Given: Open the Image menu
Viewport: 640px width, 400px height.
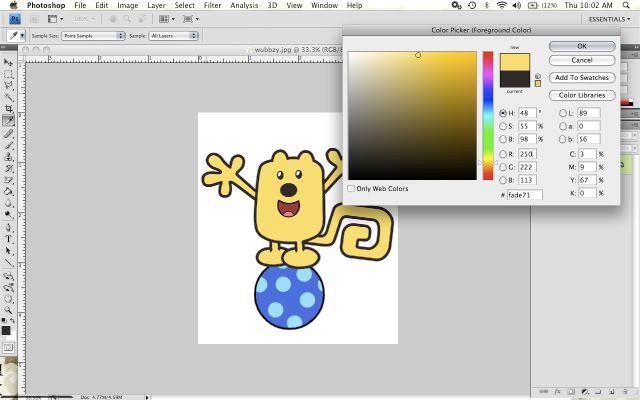Looking at the screenshot, I should [x=128, y=5].
